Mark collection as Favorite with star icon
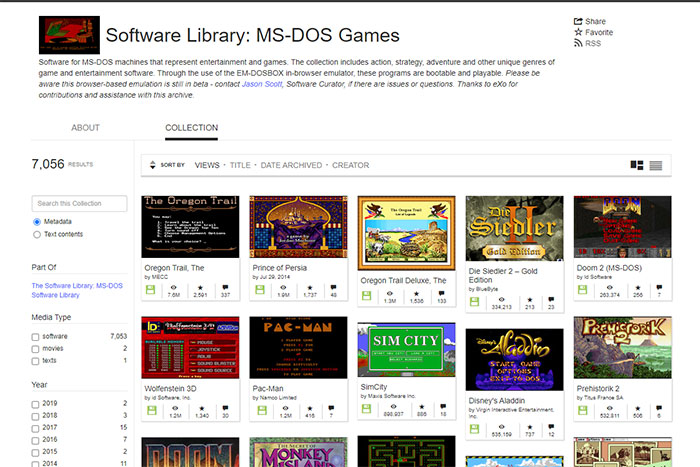Viewport: 700px width, 467px height. click(x=578, y=32)
